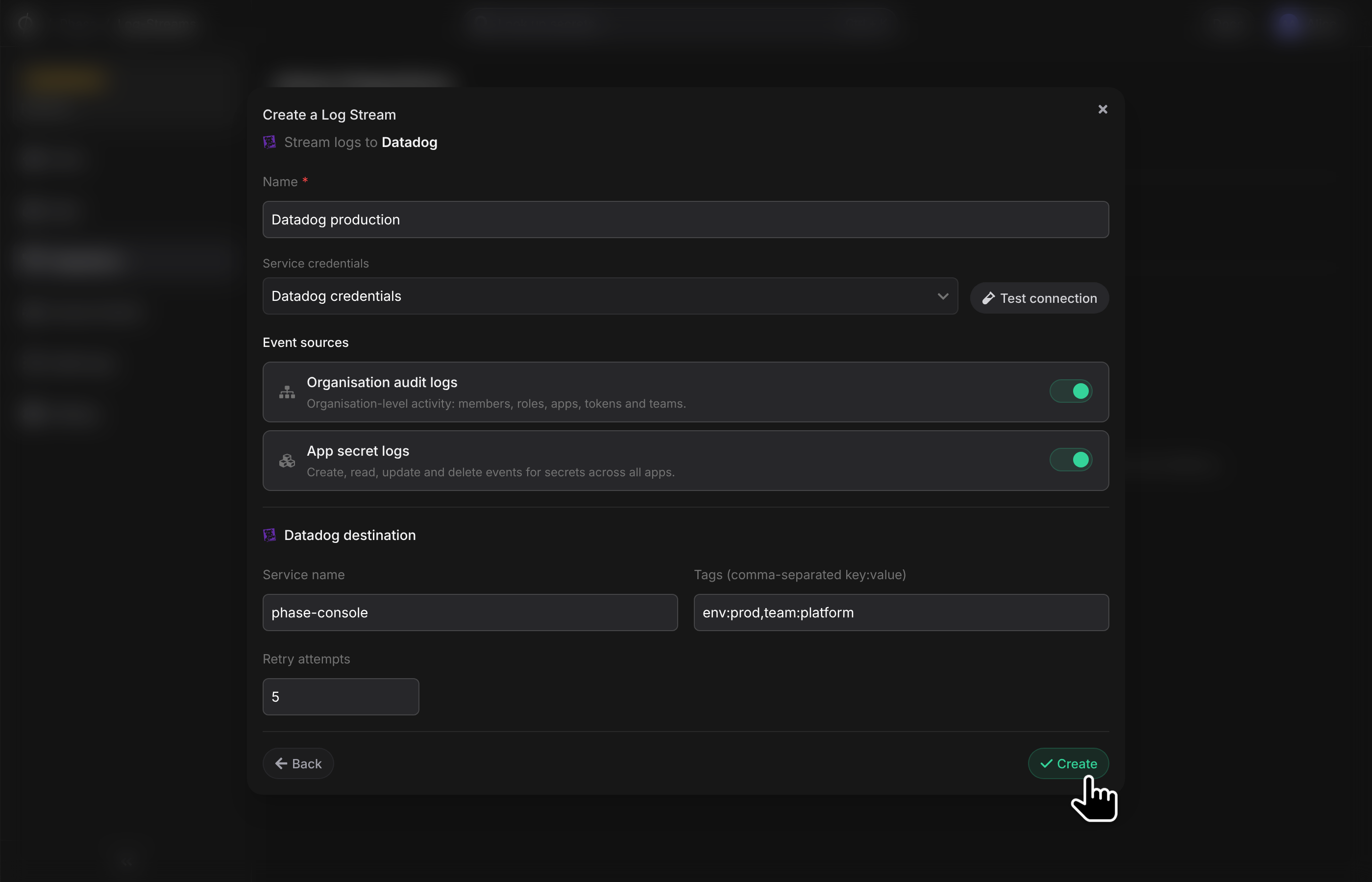Image resolution: width=1372 pixels, height=882 pixels.
Task: Click the App secret logs title text
Action: tap(358, 451)
